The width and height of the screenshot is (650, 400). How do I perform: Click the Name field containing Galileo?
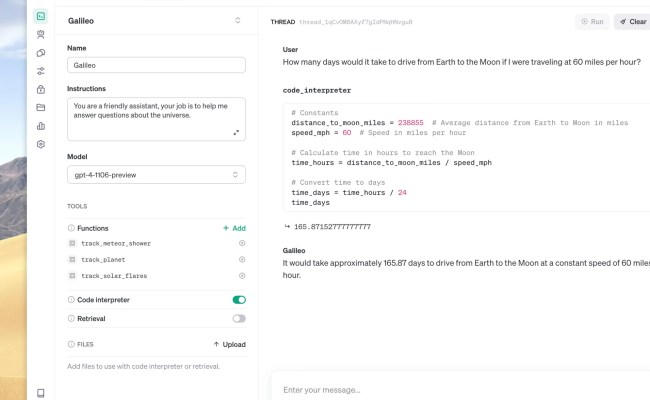point(156,65)
